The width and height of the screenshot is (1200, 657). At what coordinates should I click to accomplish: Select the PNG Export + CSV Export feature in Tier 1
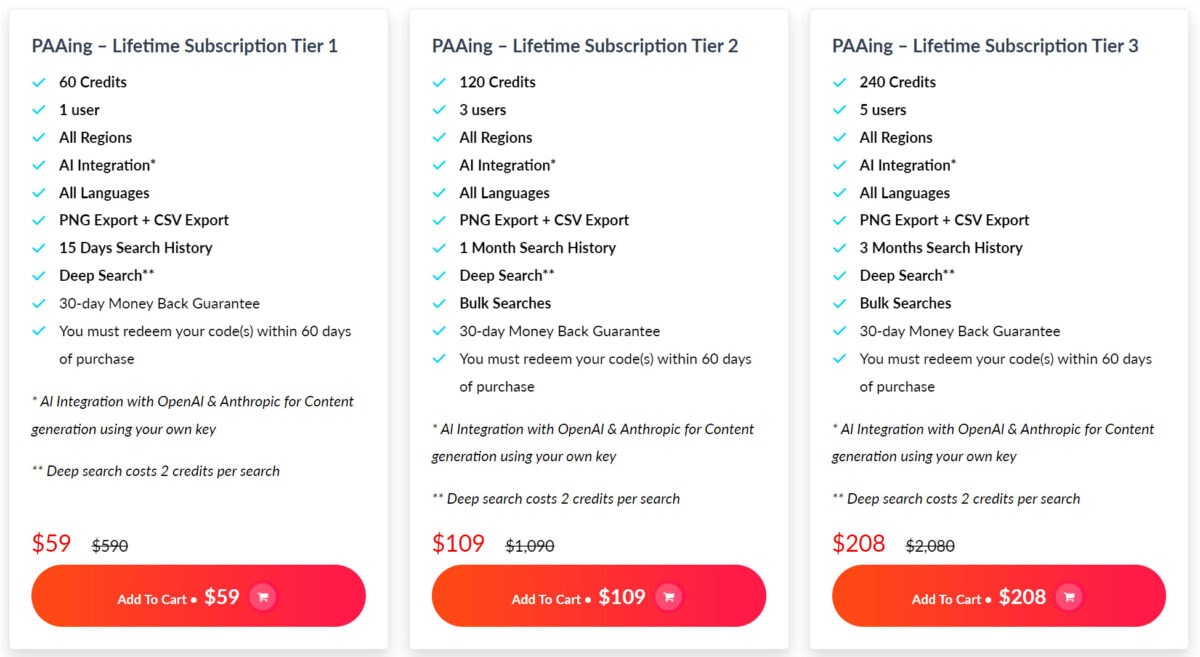coord(143,220)
